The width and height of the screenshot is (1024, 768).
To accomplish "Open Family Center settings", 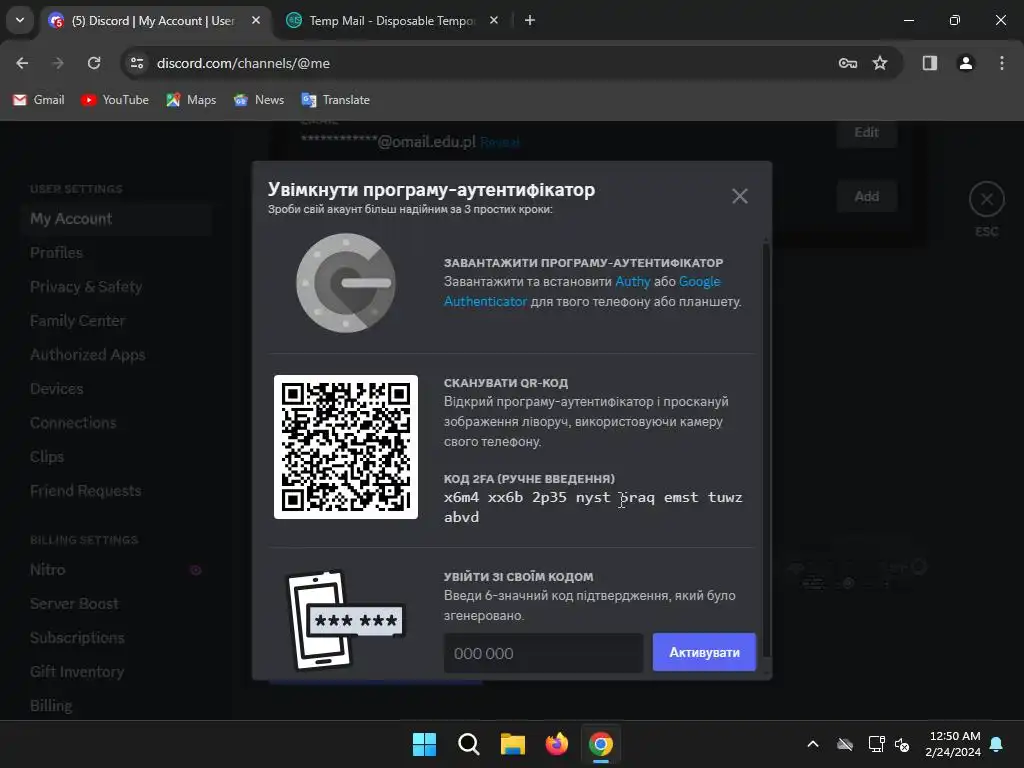I will [118, 321].
